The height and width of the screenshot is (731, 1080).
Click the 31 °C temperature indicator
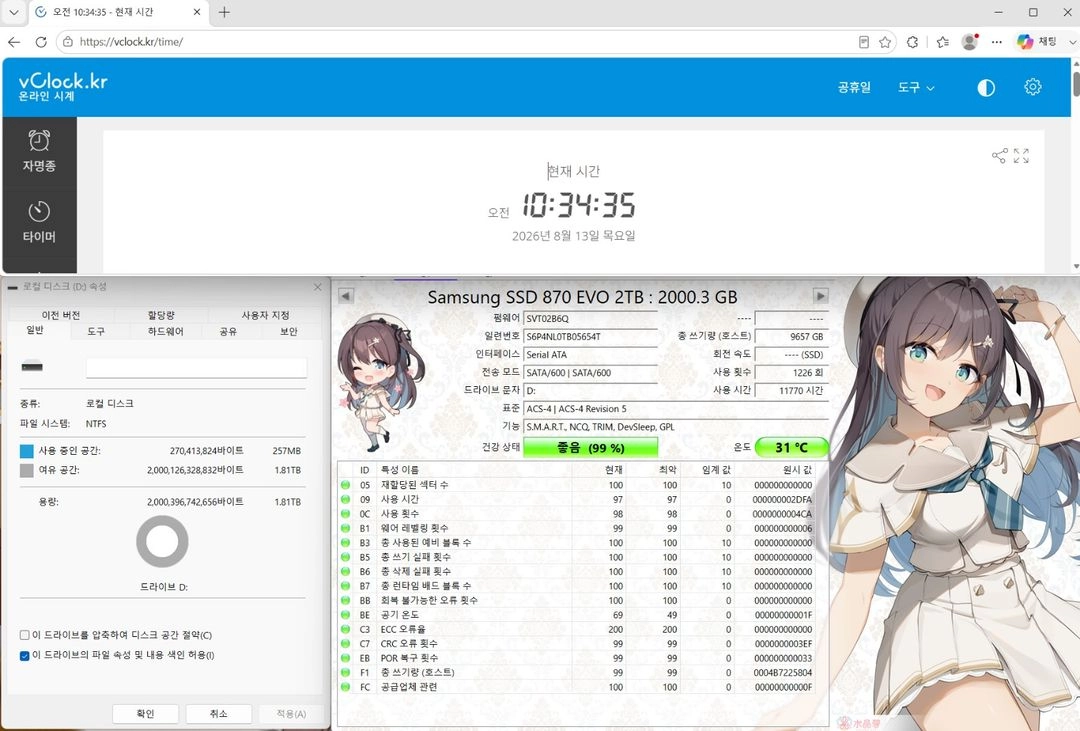tap(791, 448)
